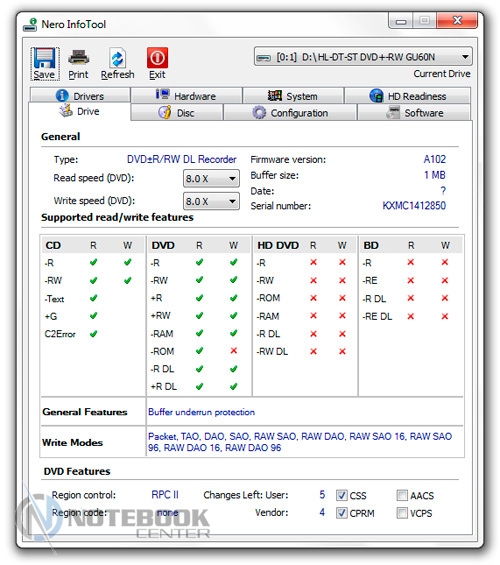Click user changes left value 5

pos(322,495)
